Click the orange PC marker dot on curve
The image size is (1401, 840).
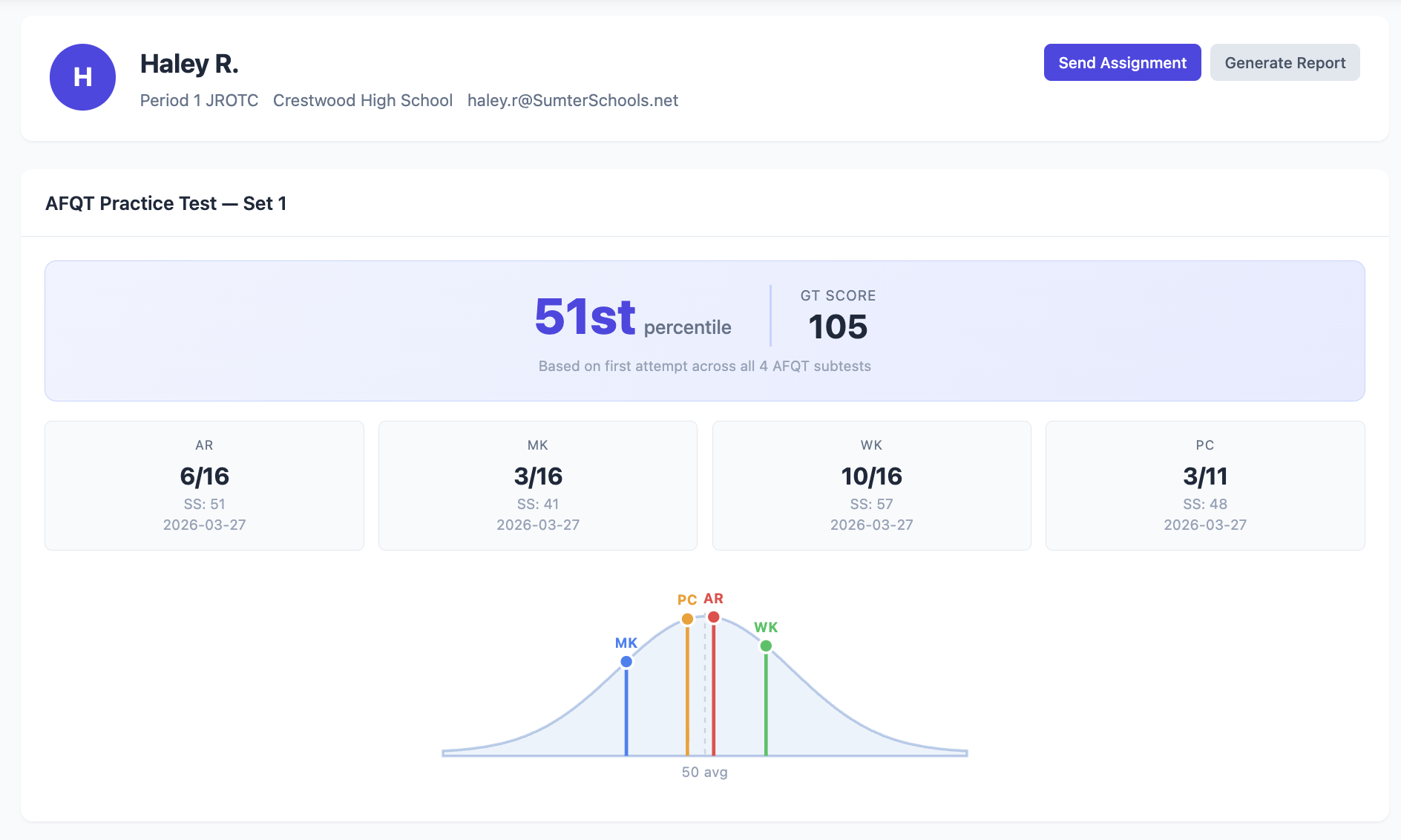(687, 619)
